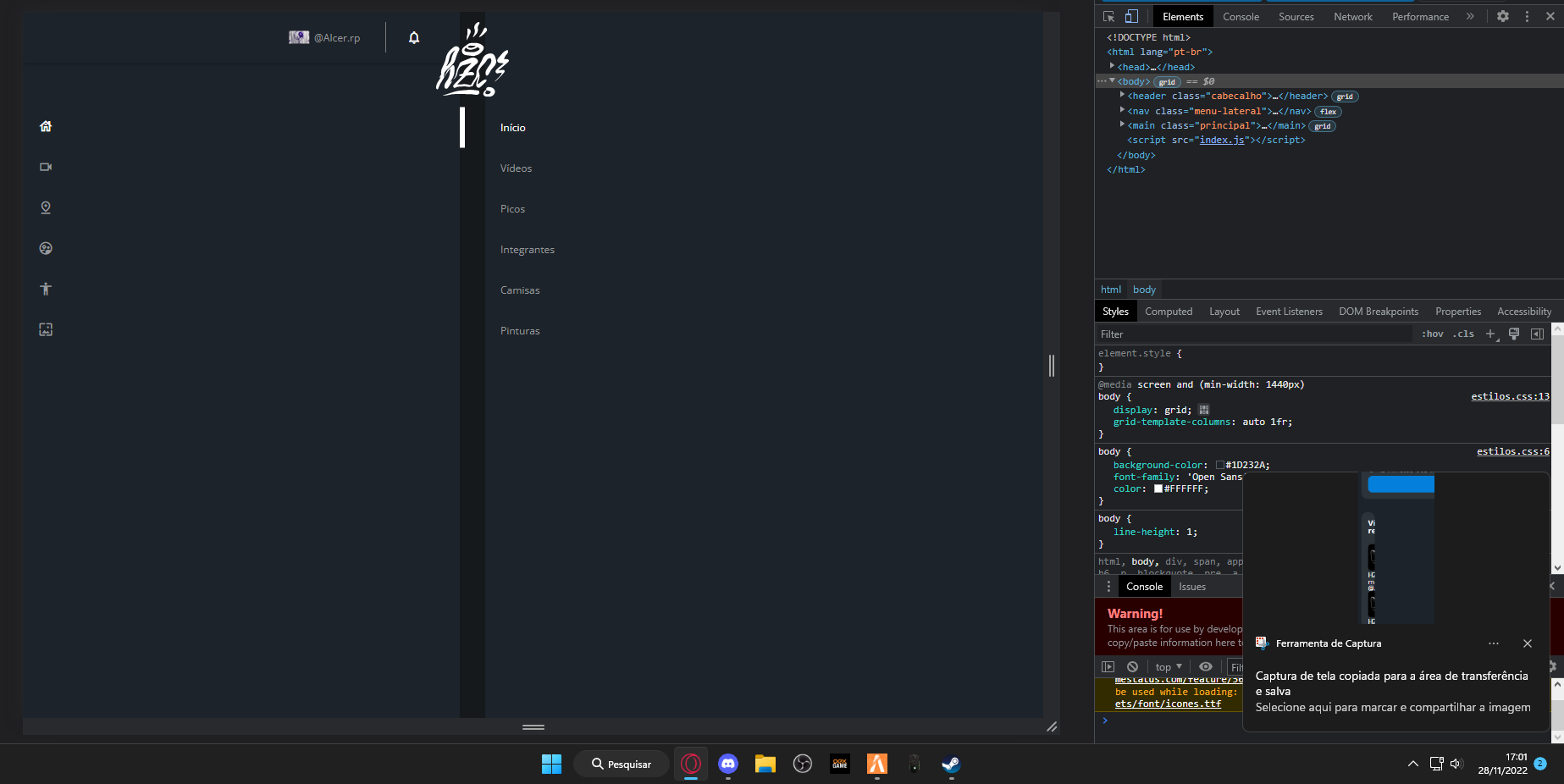Expand the nav menu-lateral node
The image size is (1564, 784).
click(1122, 111)
